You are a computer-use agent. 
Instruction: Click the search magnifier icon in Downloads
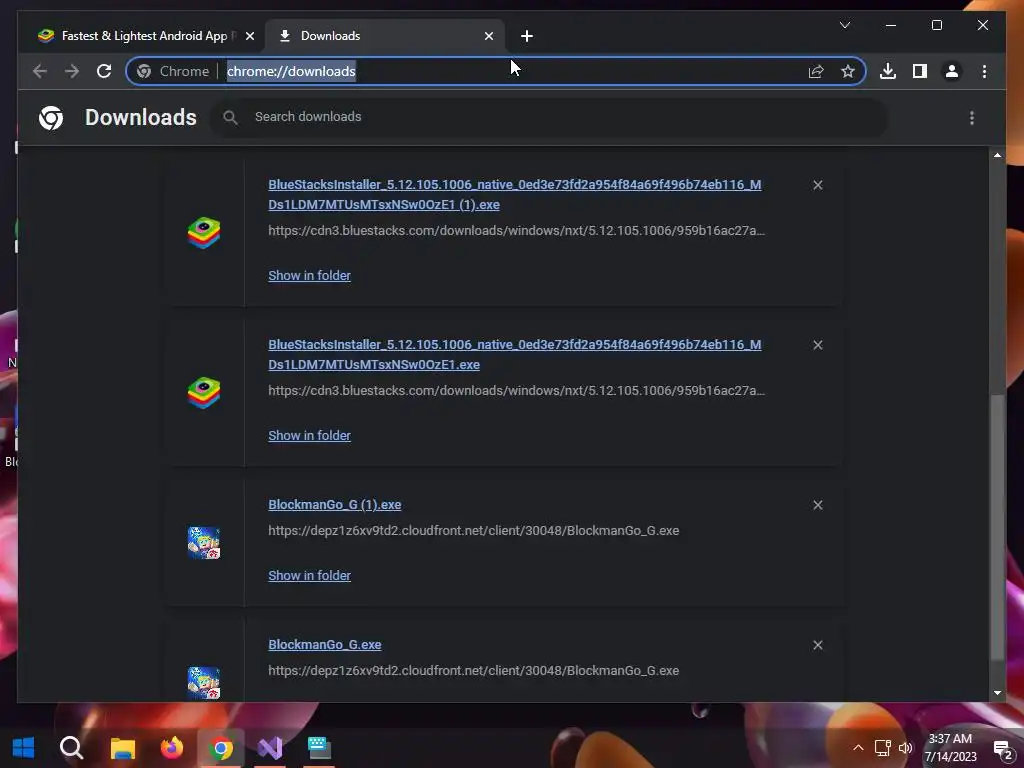click(230, 118)
